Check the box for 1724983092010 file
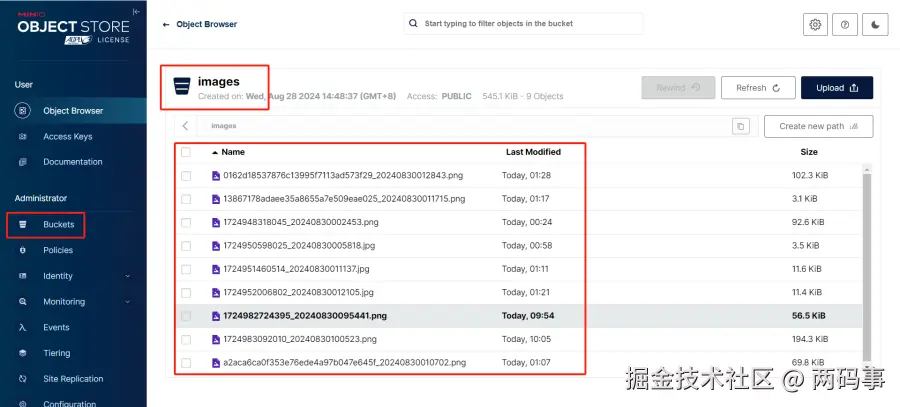 click(x=185, y=339)
